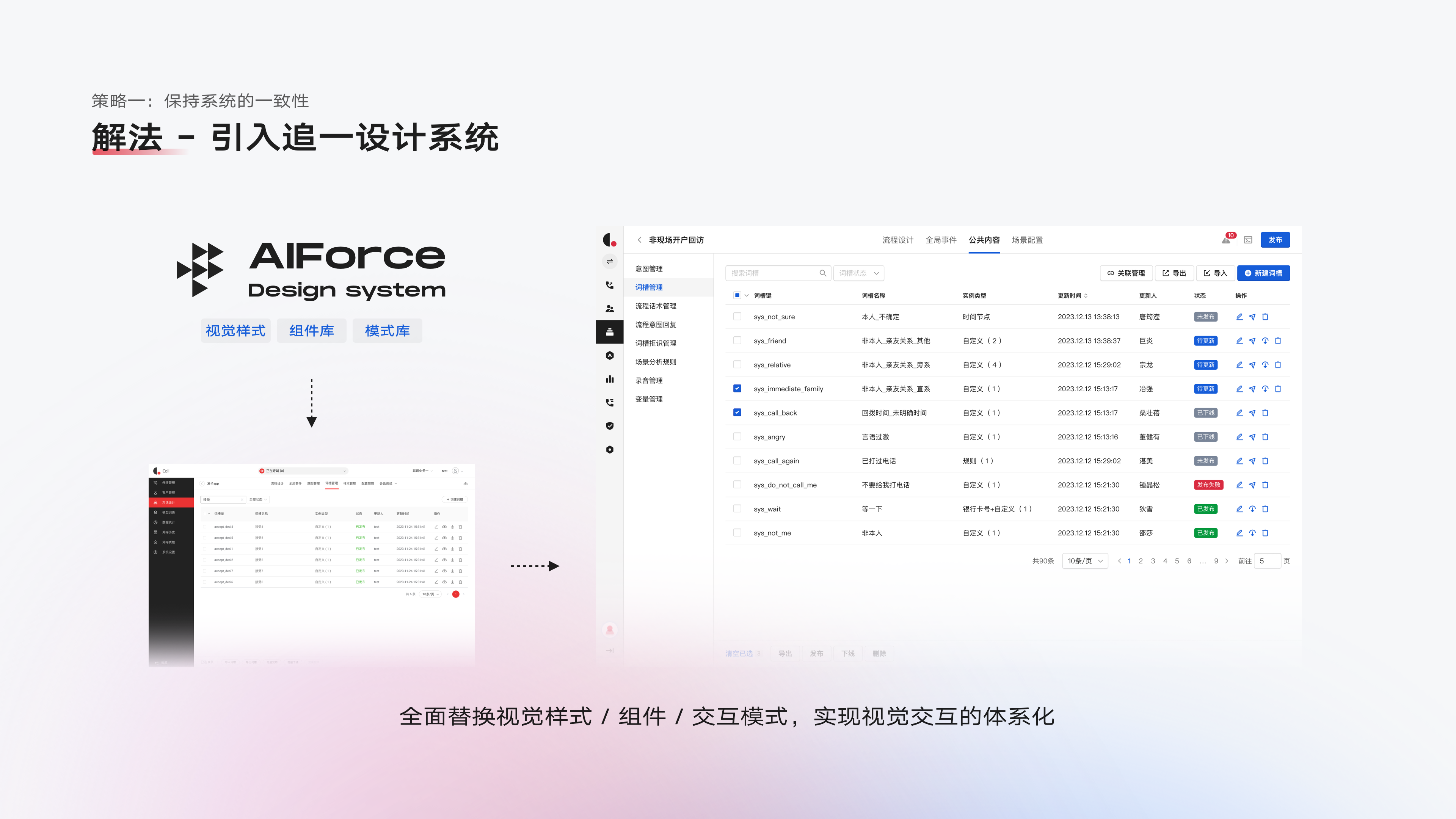Check the sys_friend row checkbox
This screenshot has width=1456, height=819.
tap(737, 340)
